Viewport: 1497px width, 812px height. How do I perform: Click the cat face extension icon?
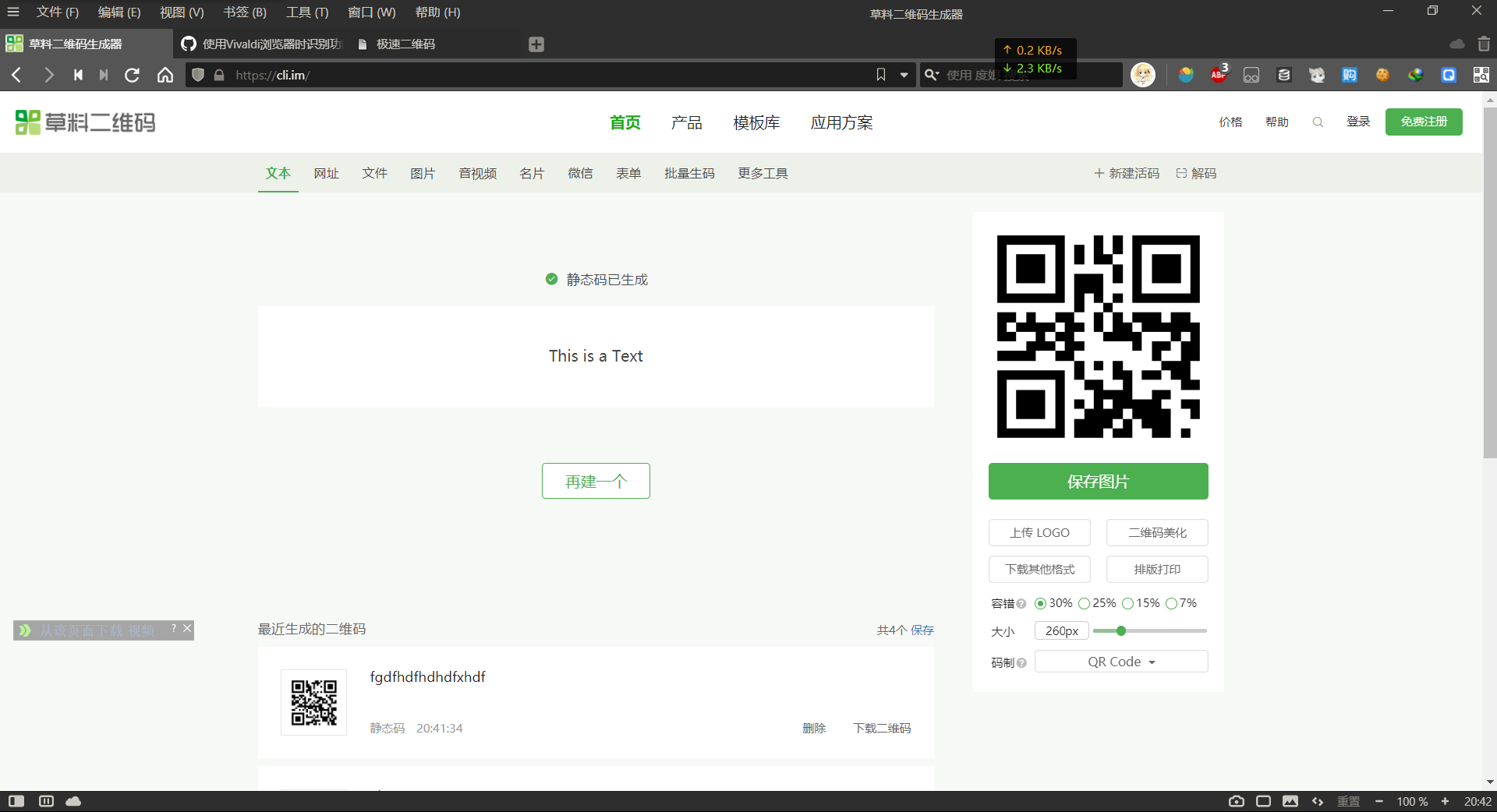(1317, 75)
